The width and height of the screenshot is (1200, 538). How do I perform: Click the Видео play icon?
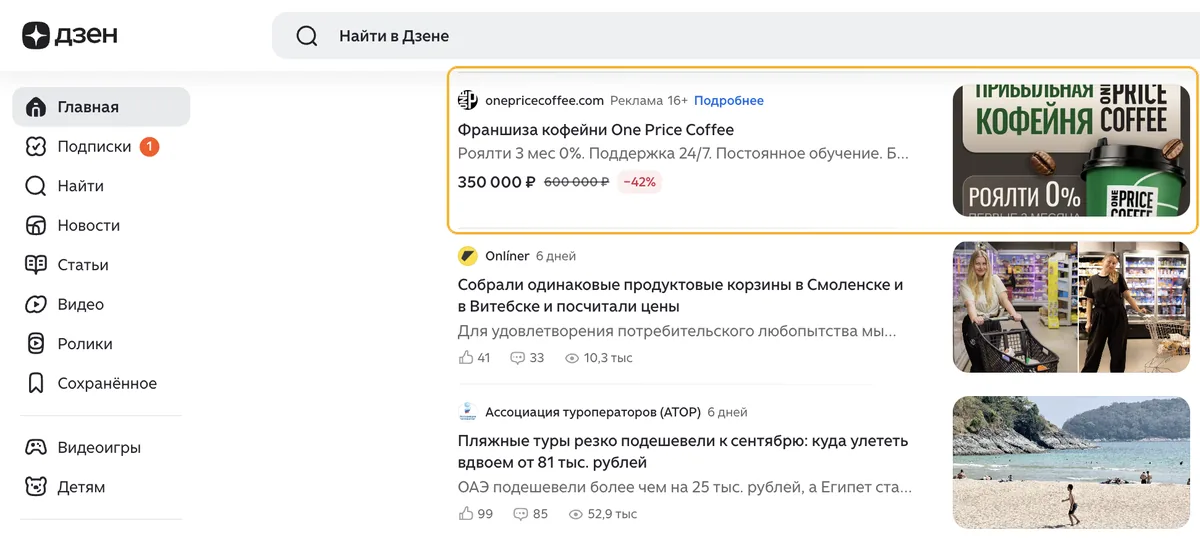click(x=36, y=305)
